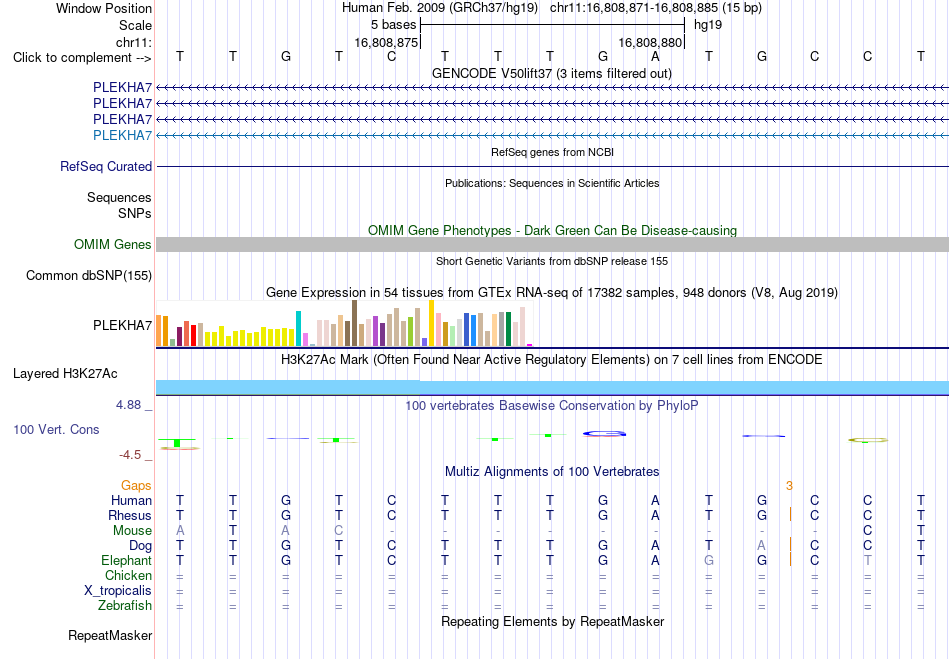950x659 pixels.
Task: Click the 16,808,875 coordinate tick label
Action: (x=386, y=42)
